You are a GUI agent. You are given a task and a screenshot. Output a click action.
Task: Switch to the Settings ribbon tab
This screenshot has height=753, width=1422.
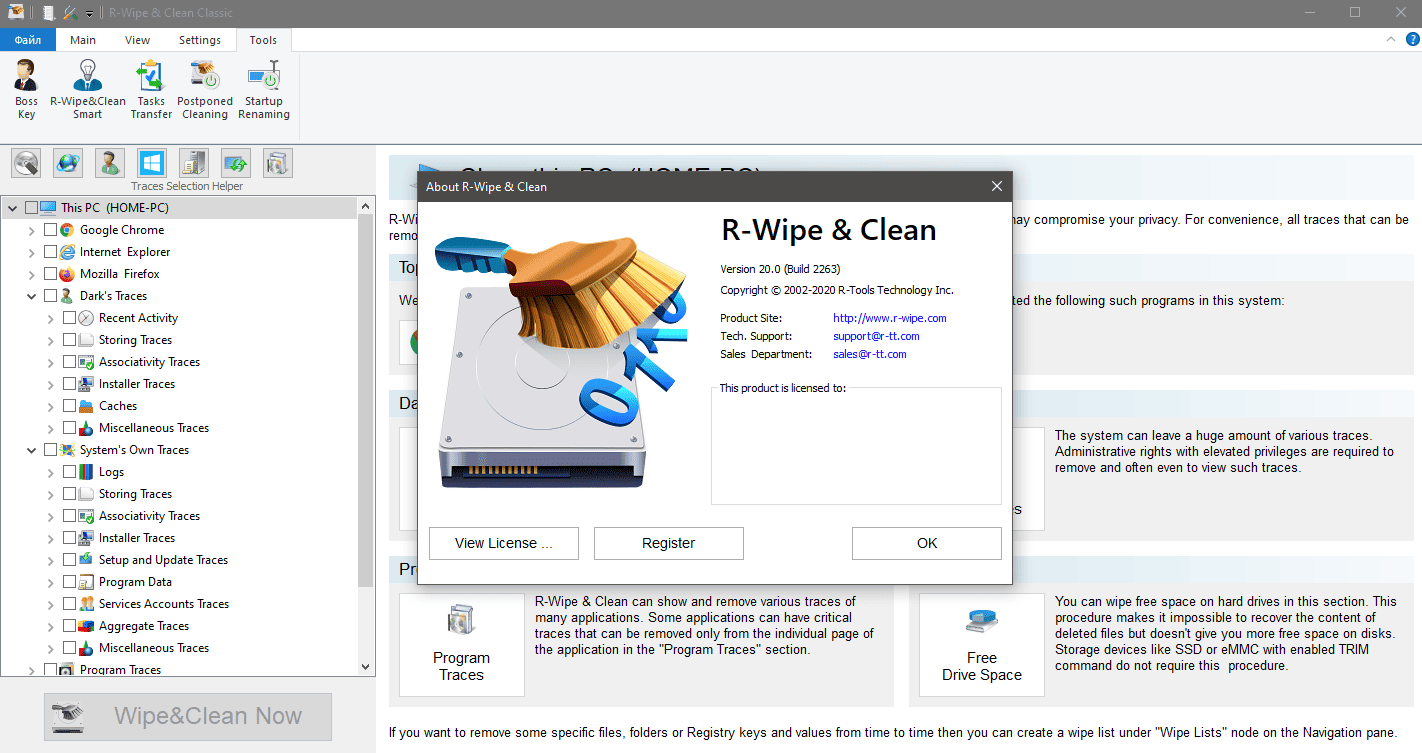(x=200, y=40)
